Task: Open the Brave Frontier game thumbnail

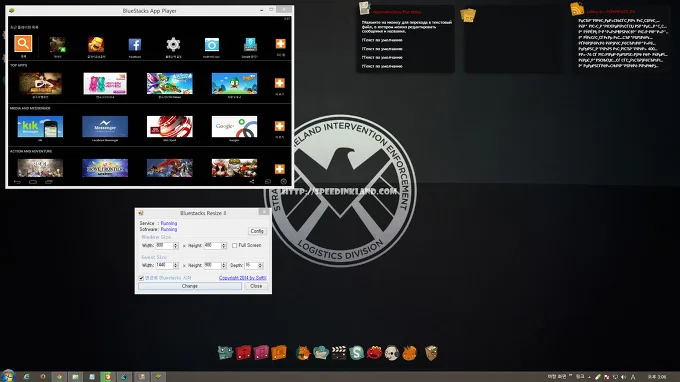Action: coord(105,168)
